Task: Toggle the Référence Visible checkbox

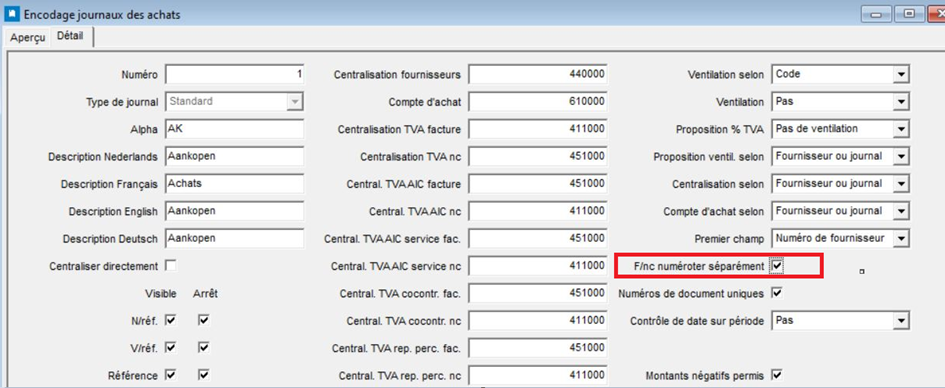Action: pos(171,375)
